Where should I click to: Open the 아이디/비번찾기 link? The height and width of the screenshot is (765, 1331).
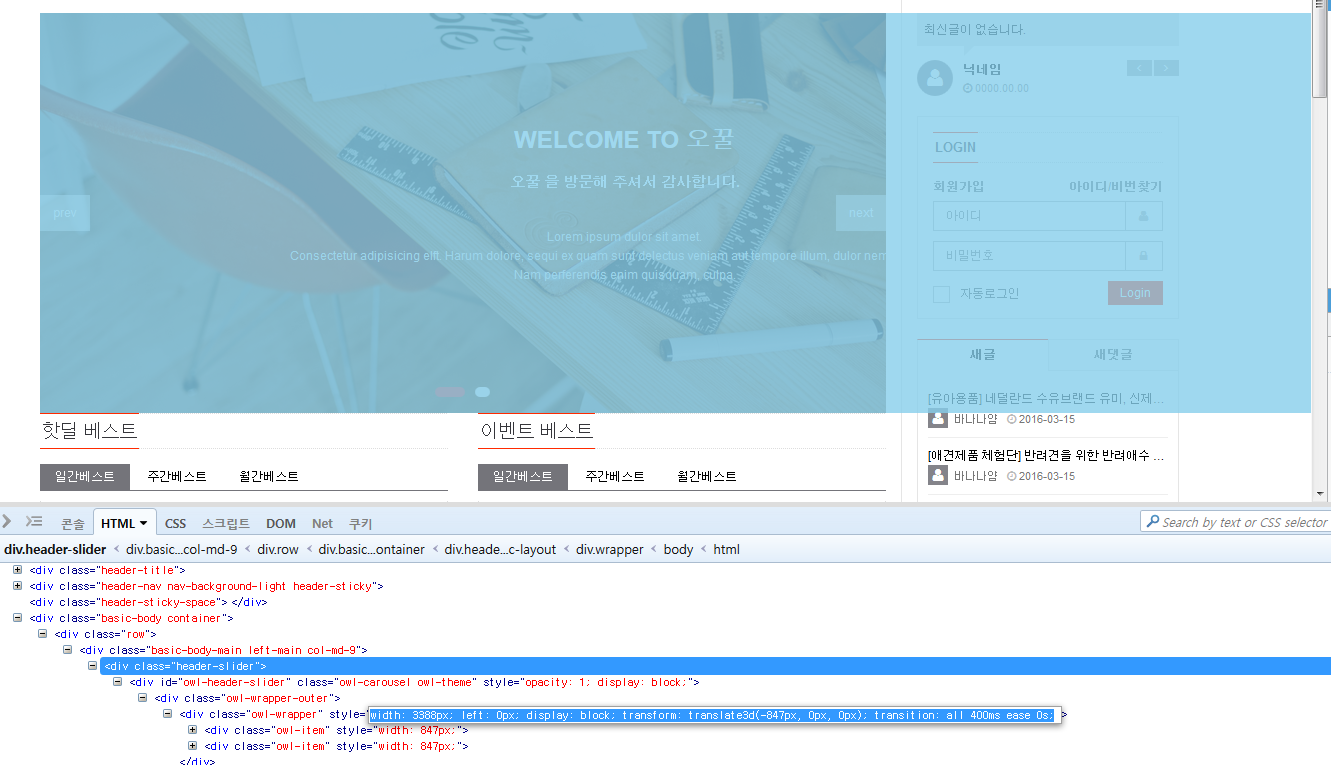(x=1116, y=186)
